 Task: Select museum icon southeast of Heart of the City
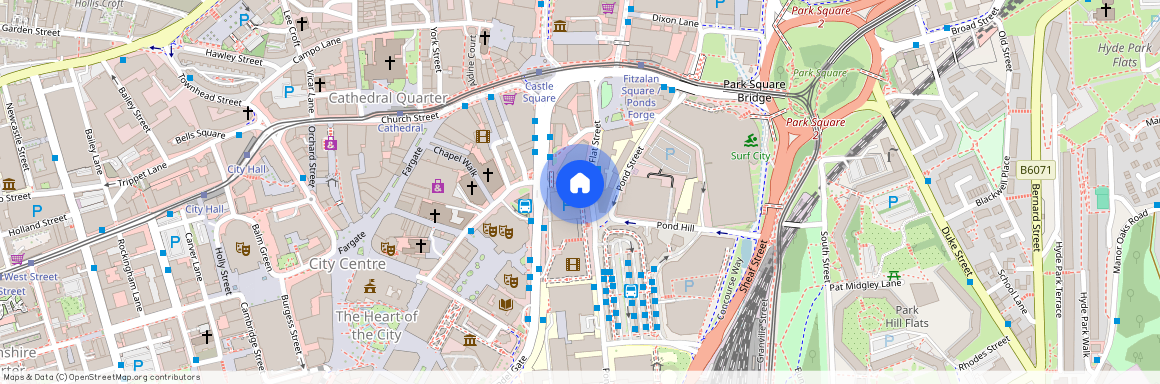(x=470, y=340)
